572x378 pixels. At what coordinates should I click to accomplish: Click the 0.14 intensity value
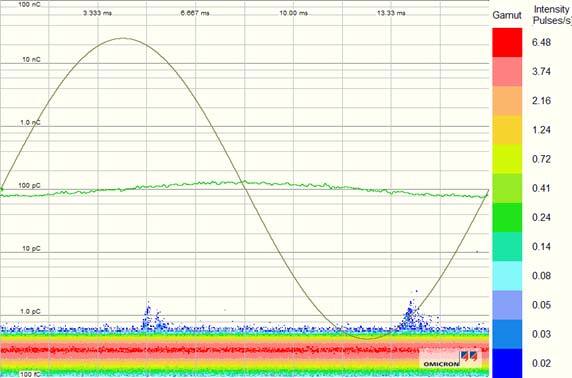click(541, 247)
